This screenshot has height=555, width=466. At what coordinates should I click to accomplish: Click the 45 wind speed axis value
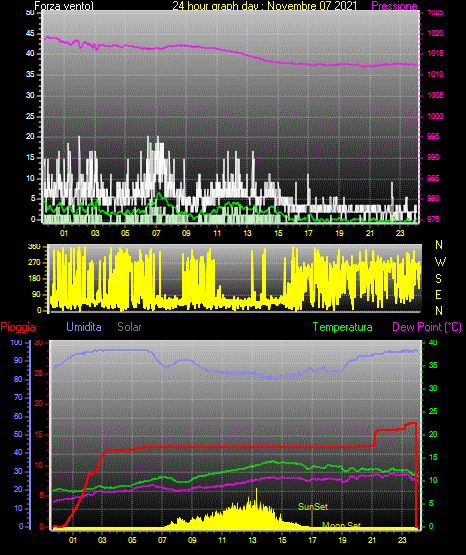[x=30, y=34]
